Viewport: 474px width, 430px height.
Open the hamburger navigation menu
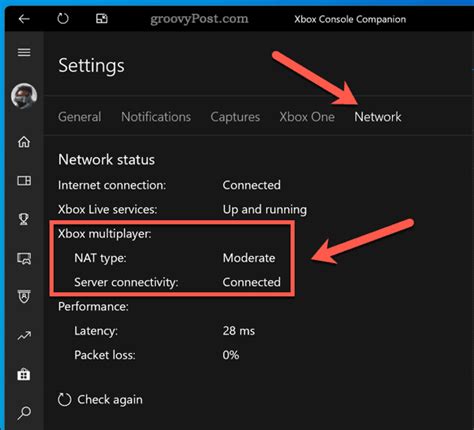point(24,52)
